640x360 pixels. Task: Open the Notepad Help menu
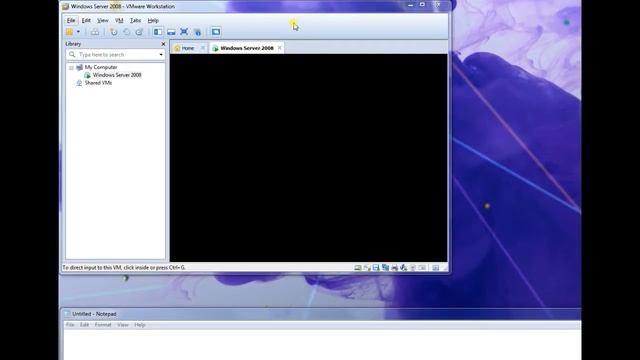(140, 325)
